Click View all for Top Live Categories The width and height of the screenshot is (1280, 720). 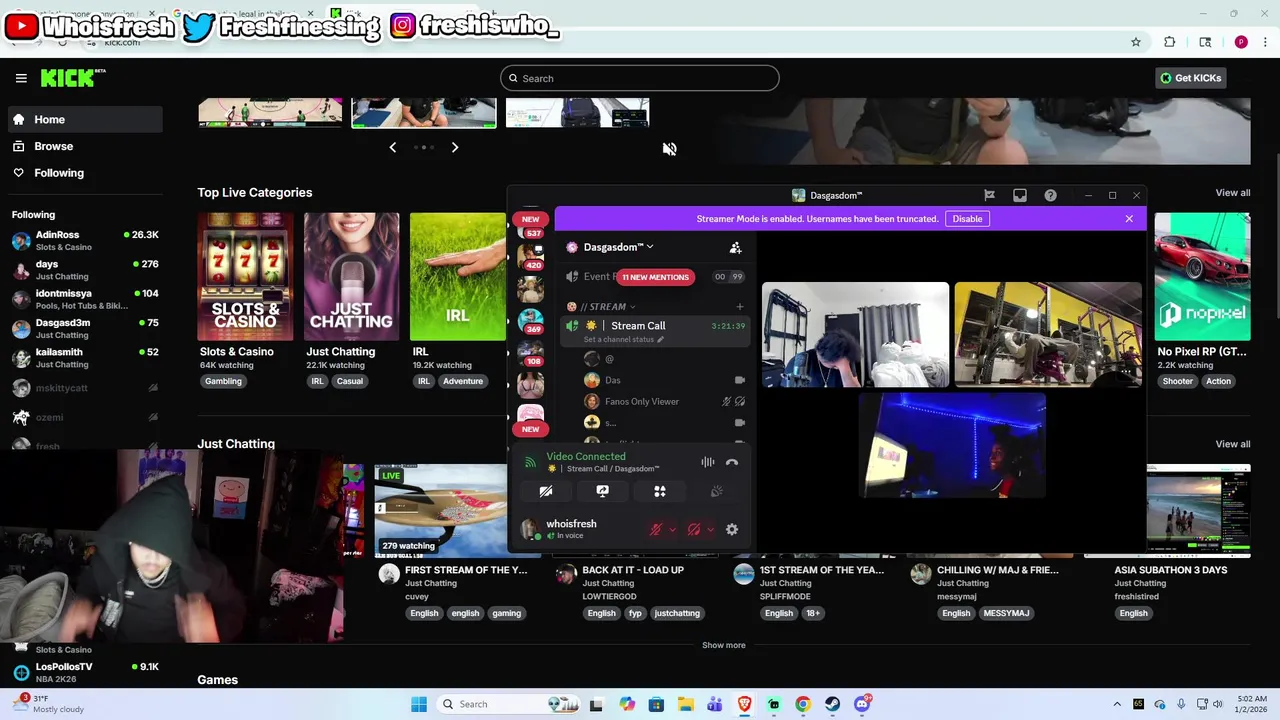click(x=1232, y=193)
